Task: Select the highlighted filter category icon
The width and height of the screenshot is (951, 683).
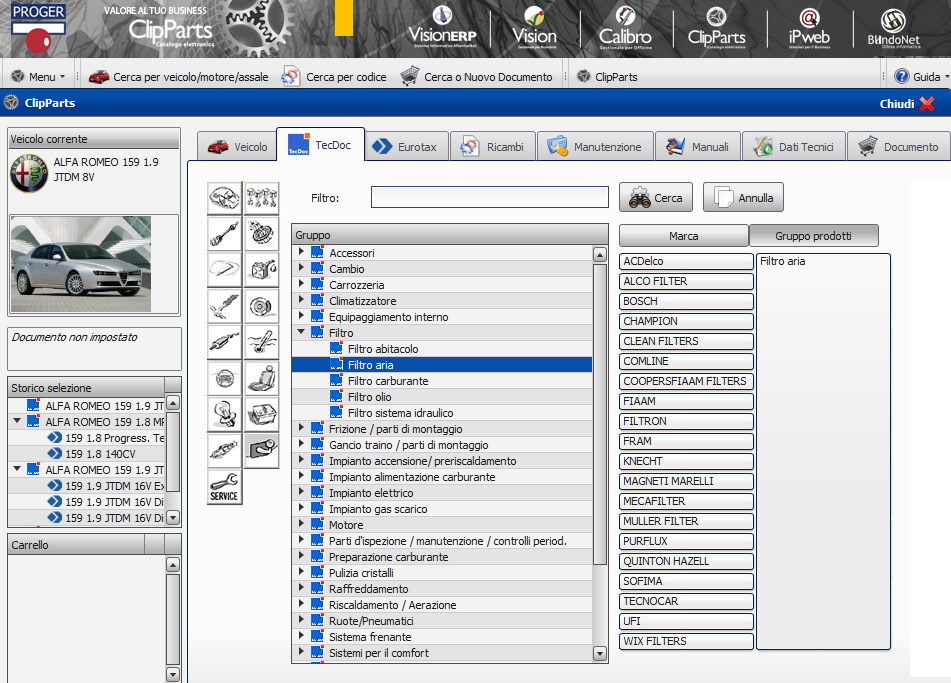Action: pos(262,451)
